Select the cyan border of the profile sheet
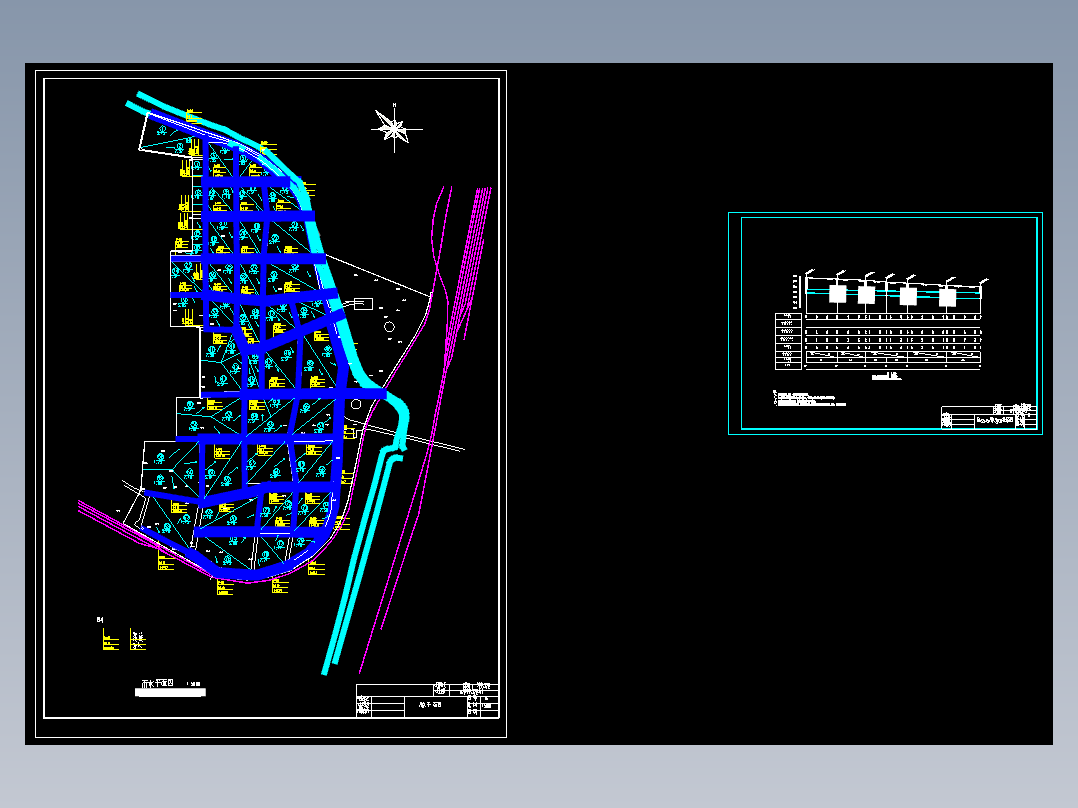 click(886, 323)
